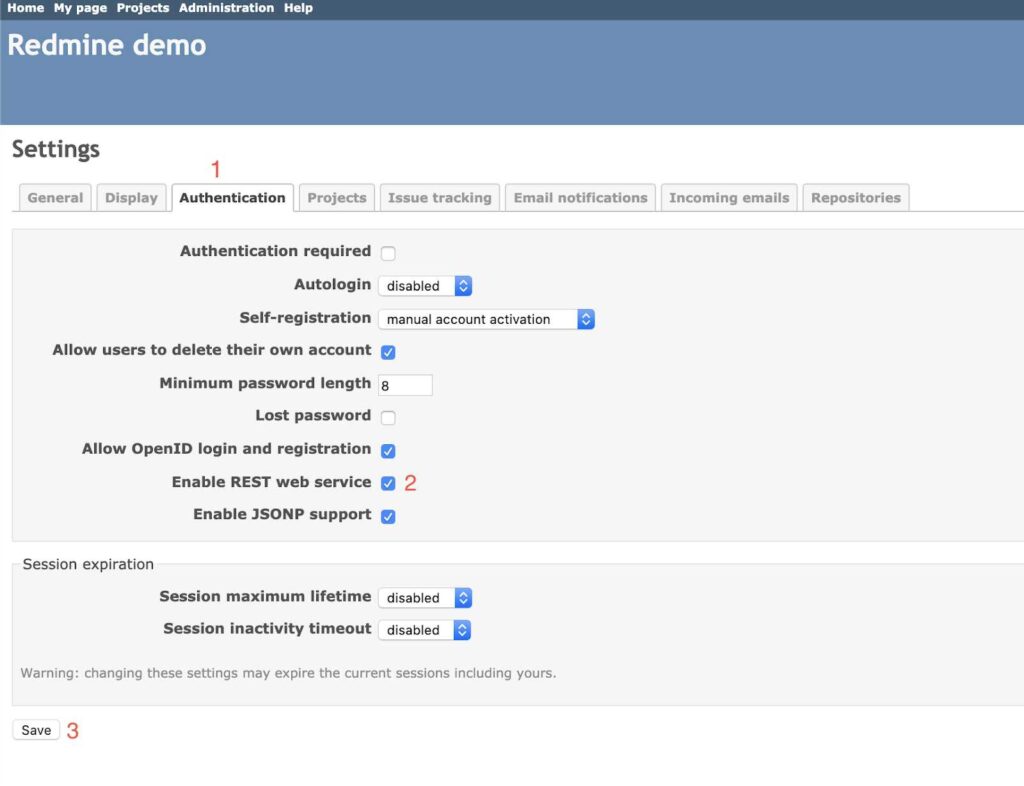
Task: Click the Redmine demo title
Action: [x=106, y=45]
